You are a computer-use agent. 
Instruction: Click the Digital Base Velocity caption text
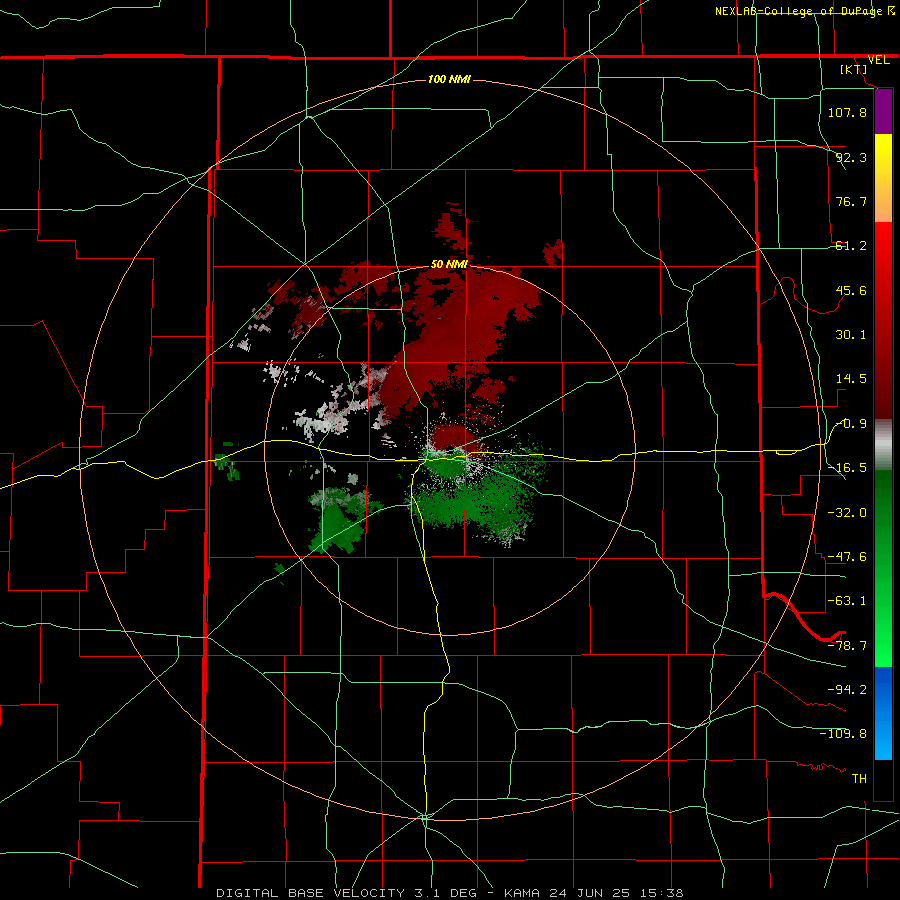point(449,893)
